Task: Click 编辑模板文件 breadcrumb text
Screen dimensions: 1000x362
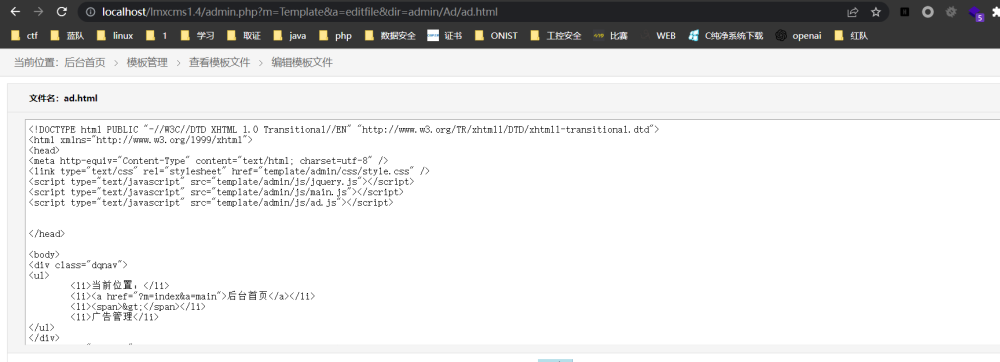Action: tap(302, 62)
